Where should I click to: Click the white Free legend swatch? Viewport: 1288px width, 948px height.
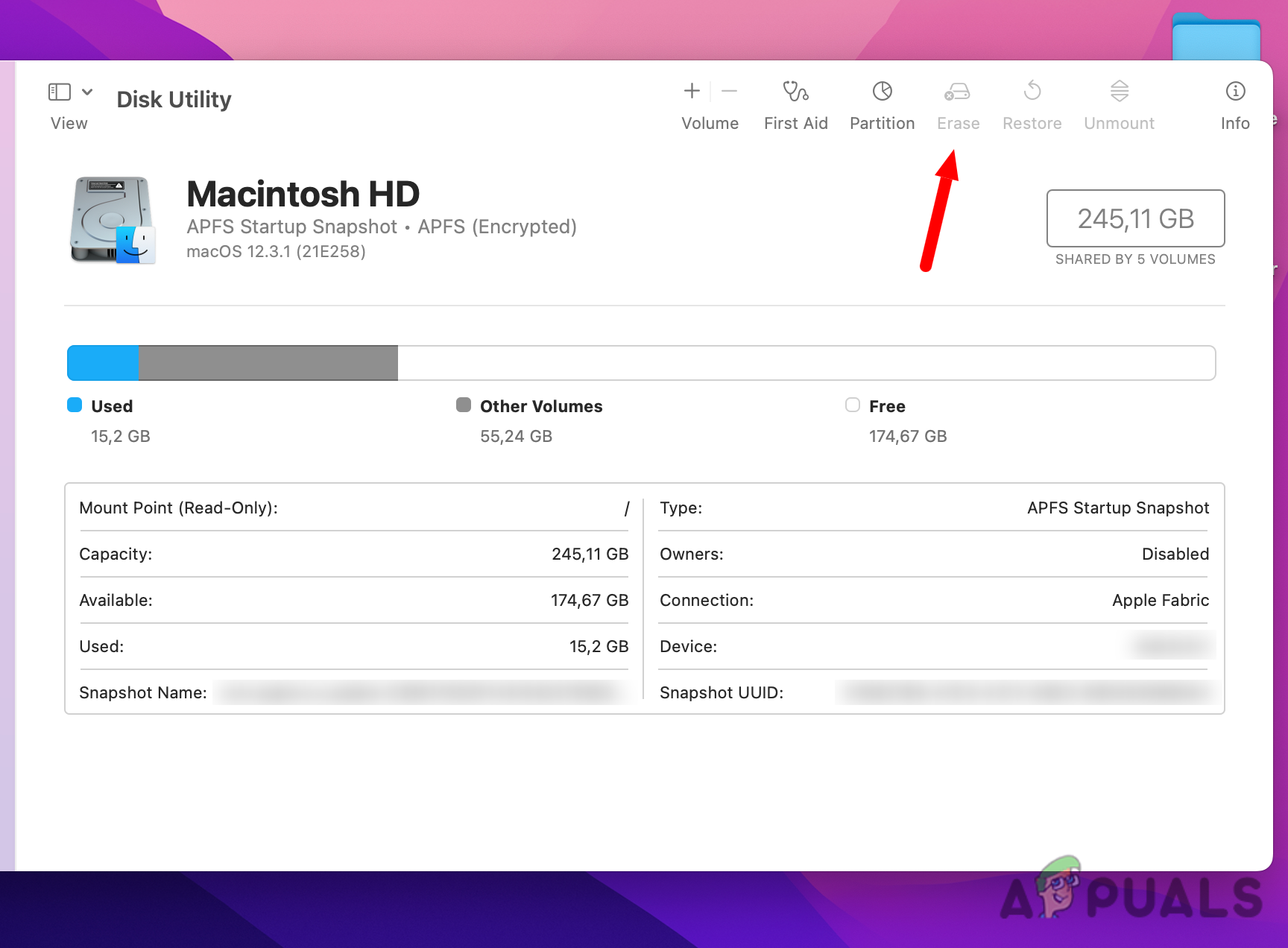[853, 405]
